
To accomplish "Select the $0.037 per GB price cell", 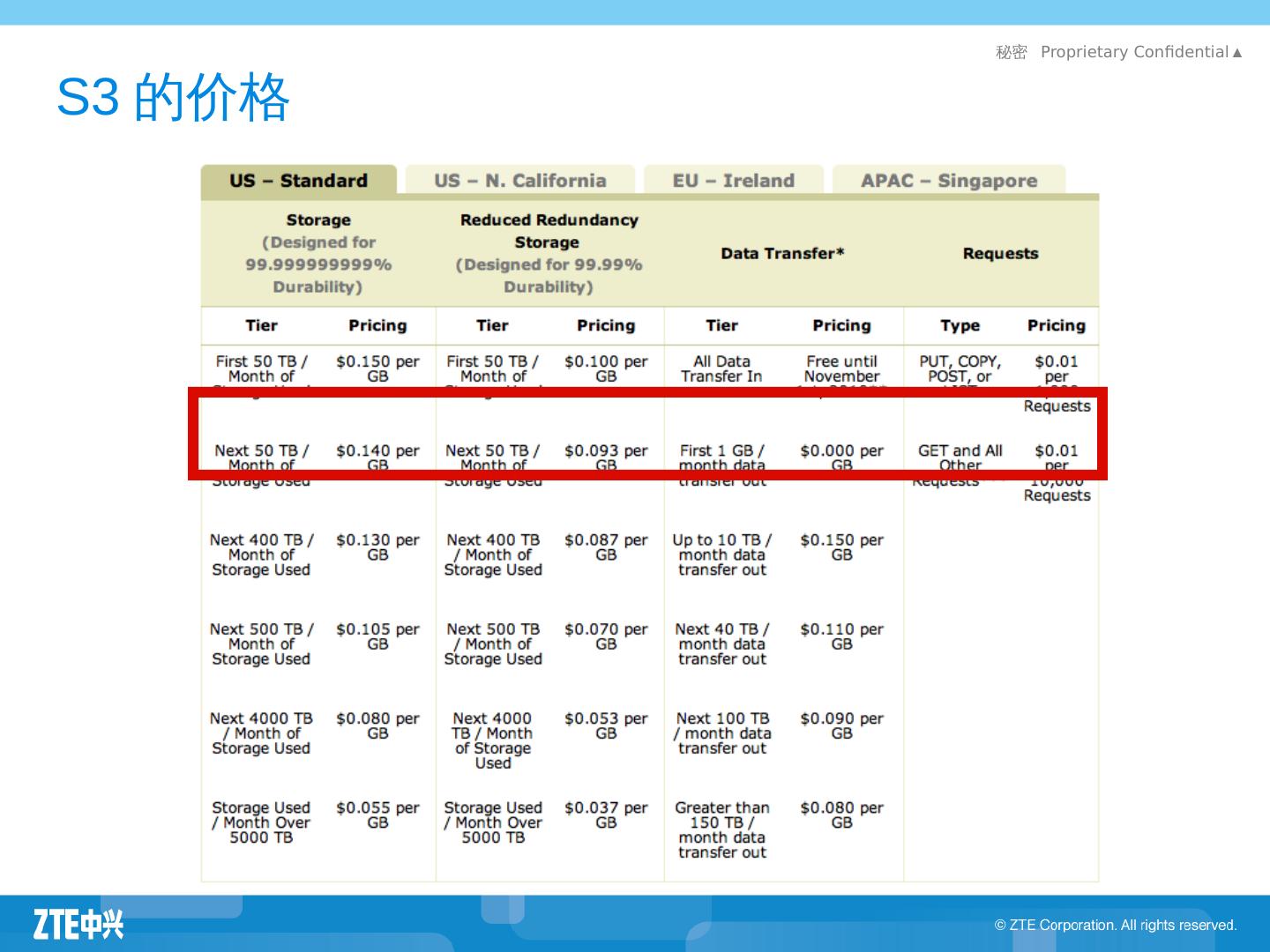I will [x=606, y=815].
